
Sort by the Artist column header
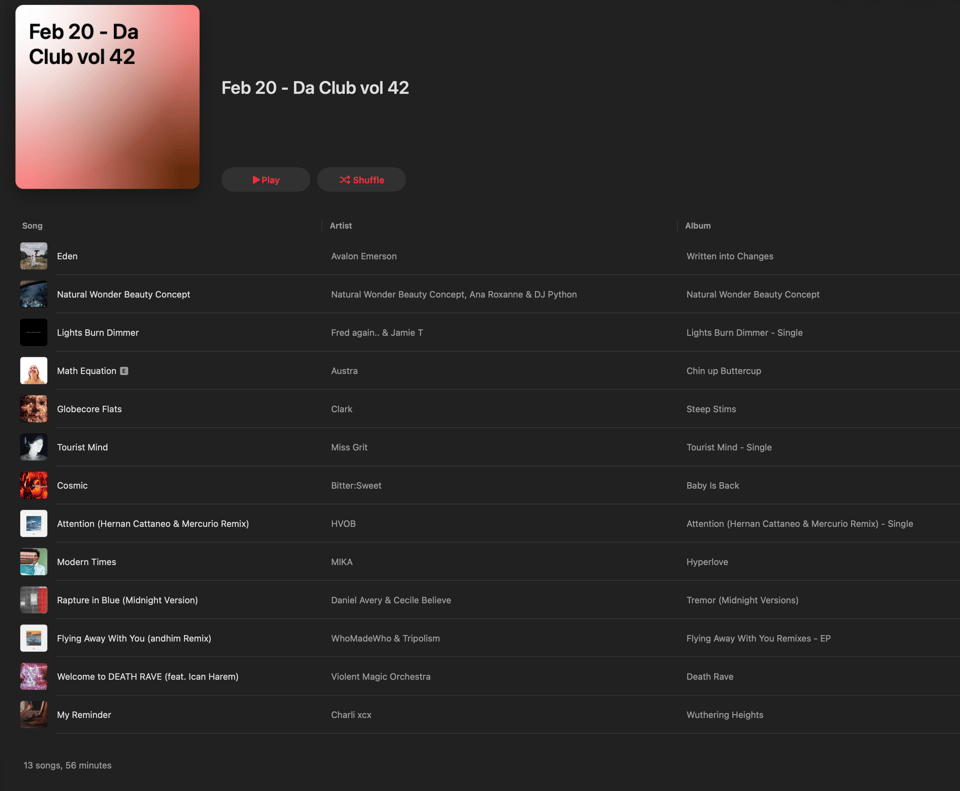pyautogui.click(x=341, y=225)
